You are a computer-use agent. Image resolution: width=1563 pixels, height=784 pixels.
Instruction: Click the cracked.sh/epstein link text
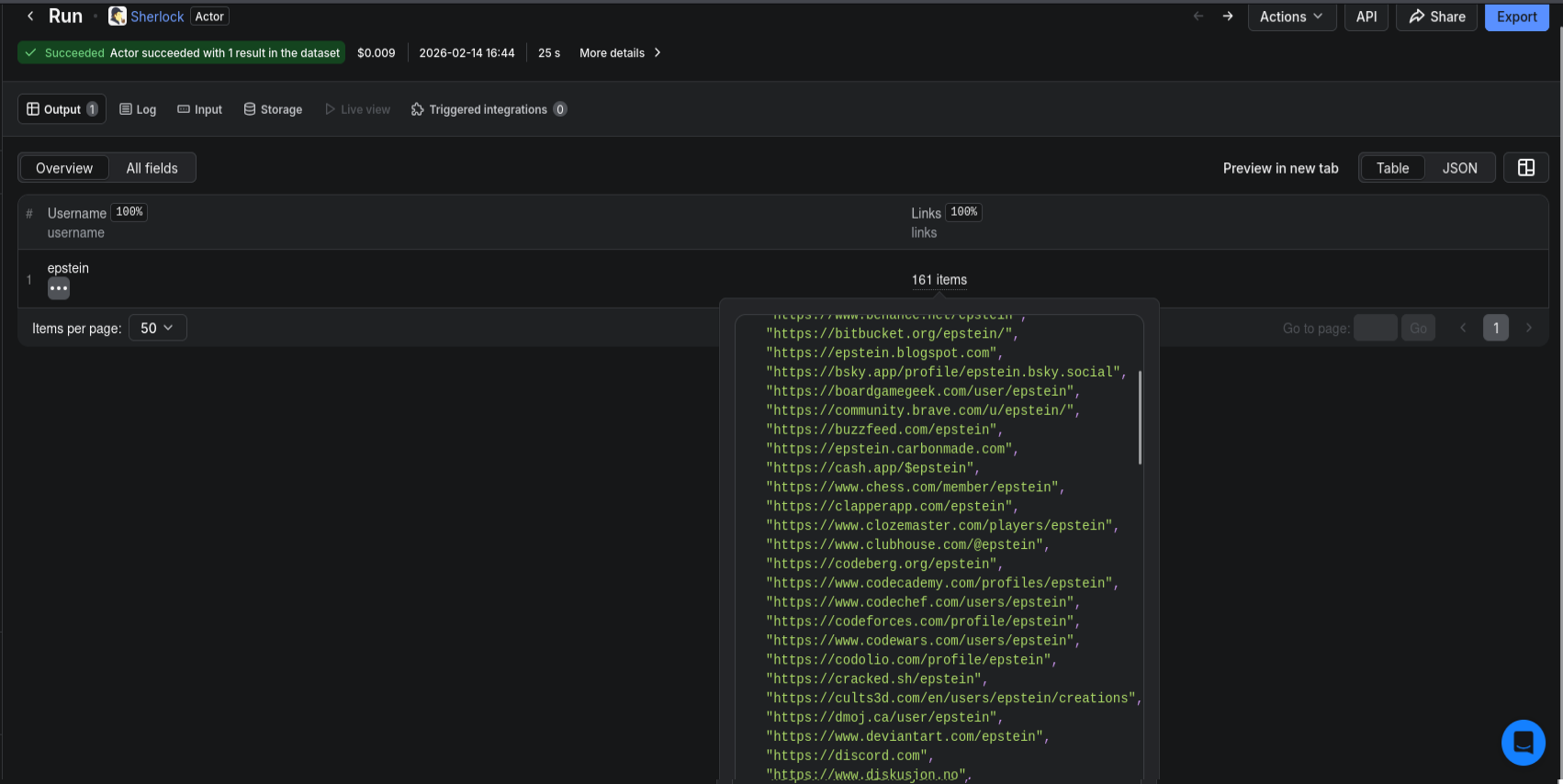[873, 681]
